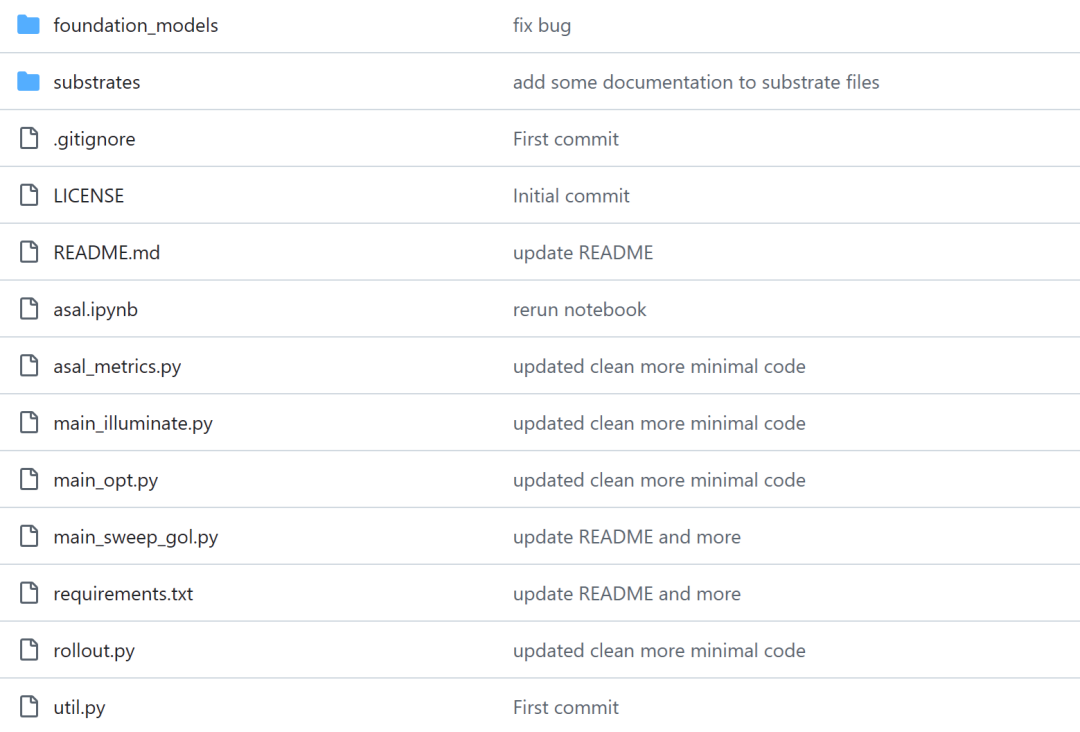Open 'add some documentation to substrate files' commit
1080x732 pixels.
click(696, 82)
